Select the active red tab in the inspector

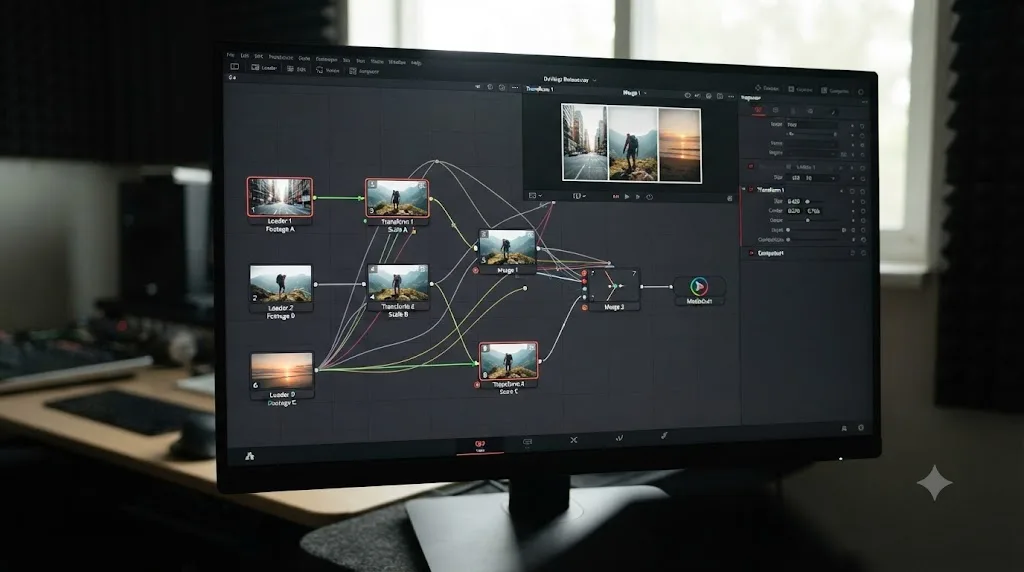click(x=758, y=110)
